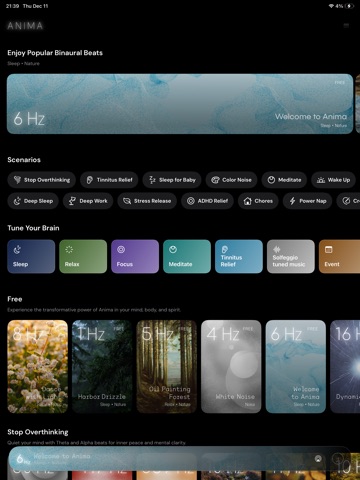360x480 pixels.
Task: Select the Power Nap lightning chip
Action: coord(307,201)
